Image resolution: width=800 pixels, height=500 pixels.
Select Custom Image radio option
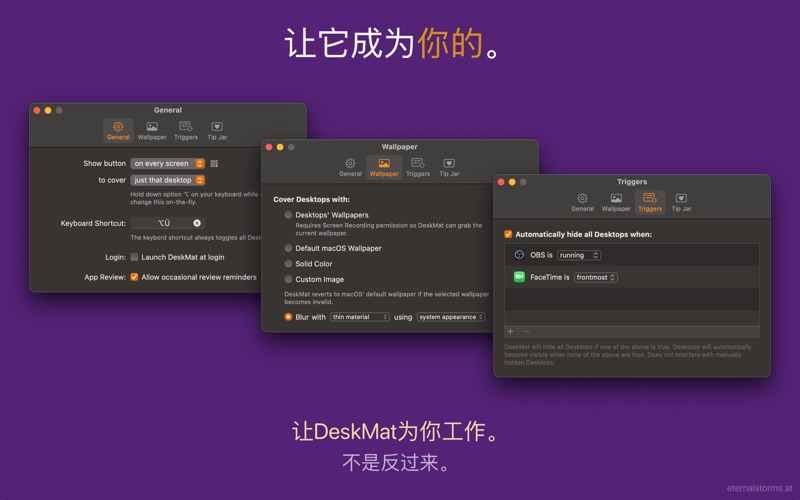coord(288,279)
